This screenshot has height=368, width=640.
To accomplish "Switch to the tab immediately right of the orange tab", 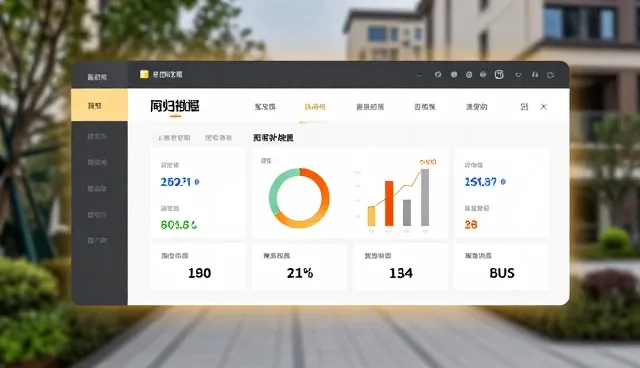I will pos(370,107).
